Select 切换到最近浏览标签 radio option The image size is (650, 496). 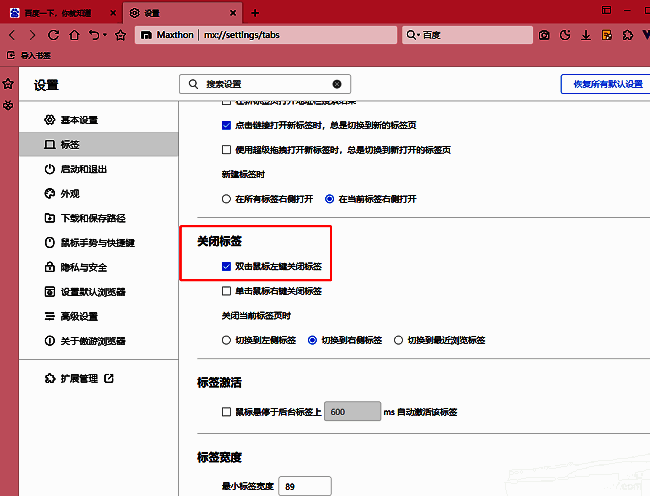coord(399,340)
